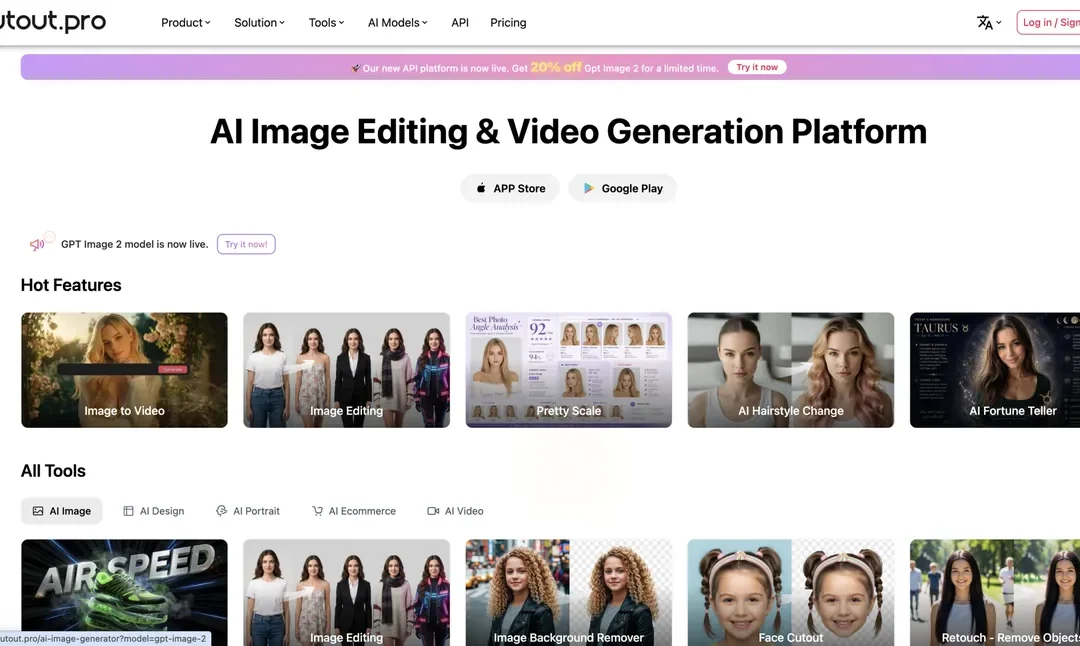Open the Product dropdown menu
This screenshot has height=646, width=1080.
[185, 23]
